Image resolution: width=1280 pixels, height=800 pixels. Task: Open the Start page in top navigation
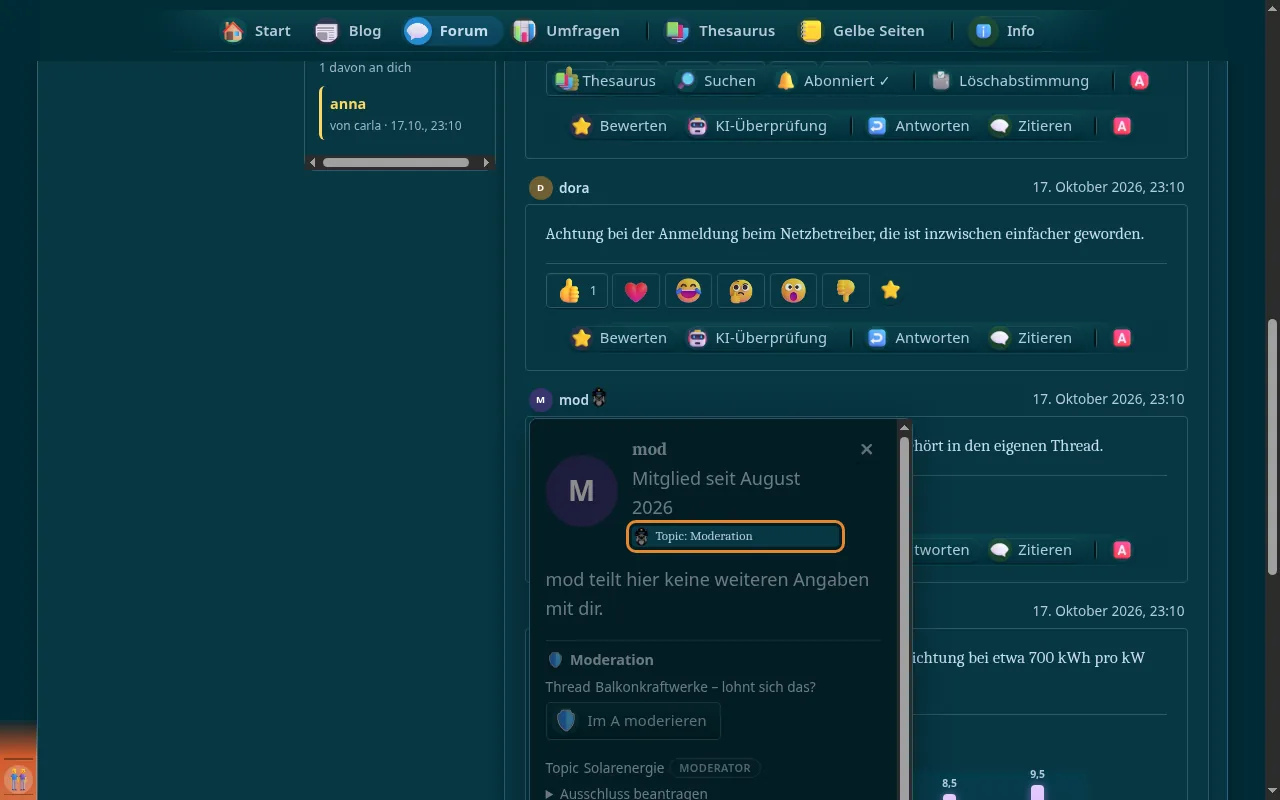click(x=257, y=31)
